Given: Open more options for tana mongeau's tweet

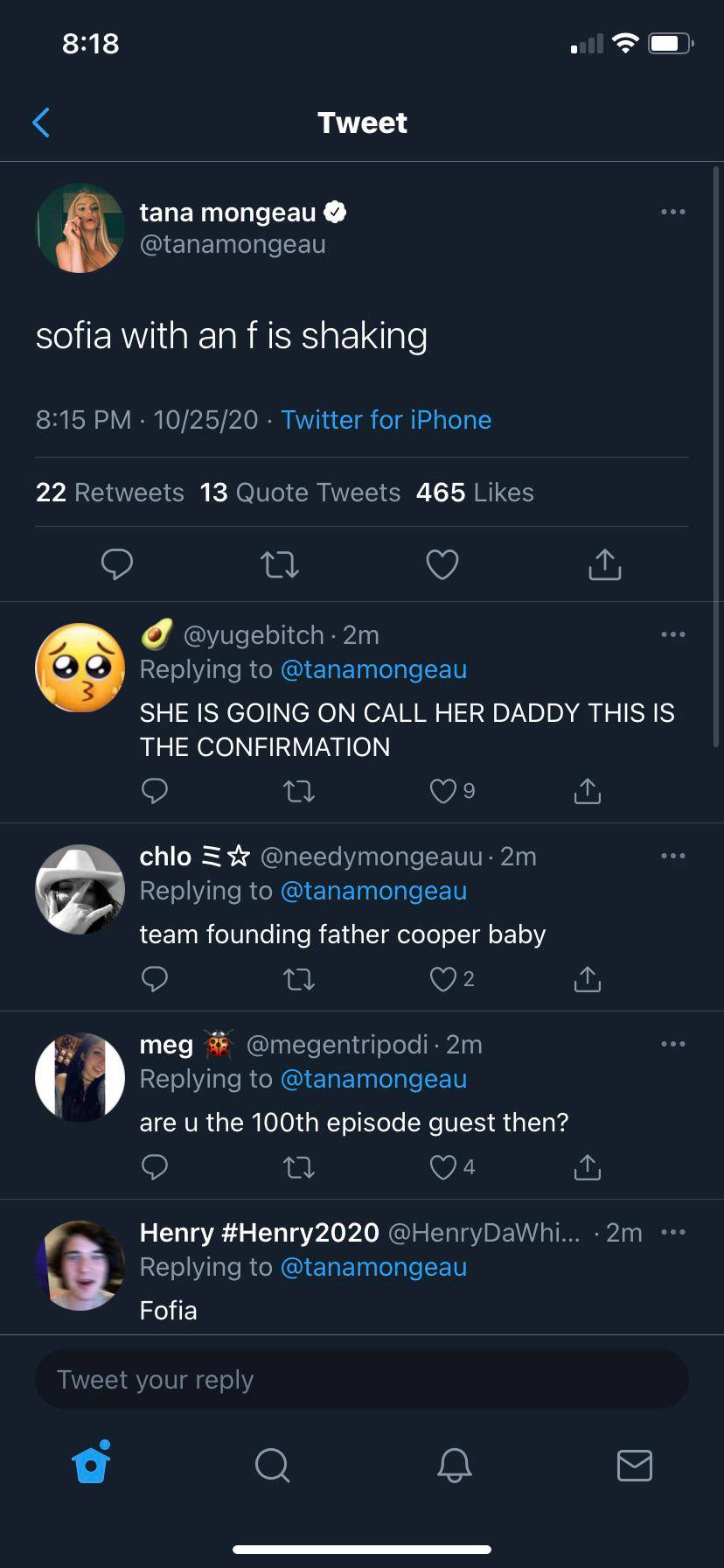Looking at the screenshot, I should (x=672, y=212).
